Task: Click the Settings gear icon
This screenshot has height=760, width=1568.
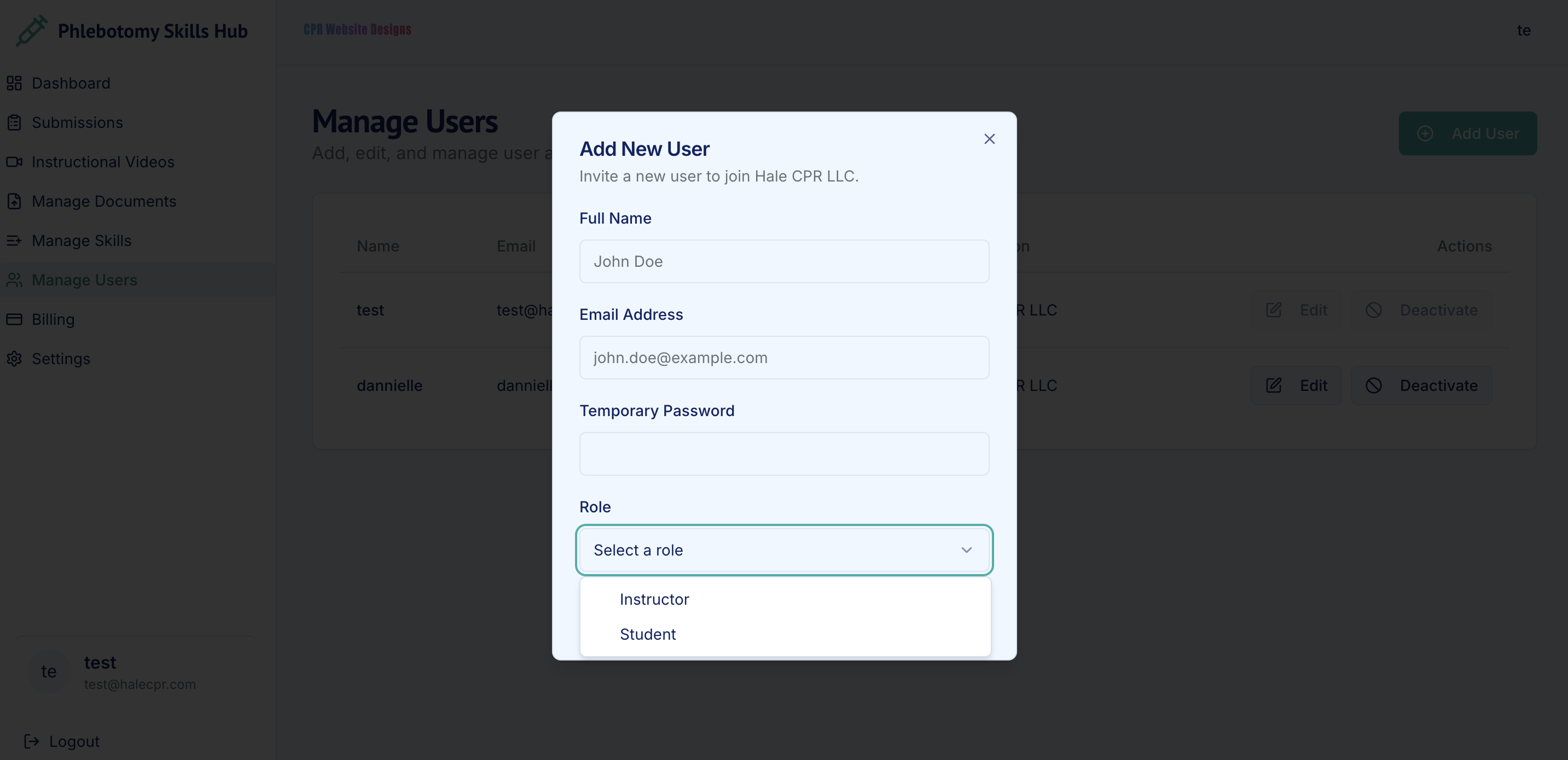Action: [x=15, y=359]
